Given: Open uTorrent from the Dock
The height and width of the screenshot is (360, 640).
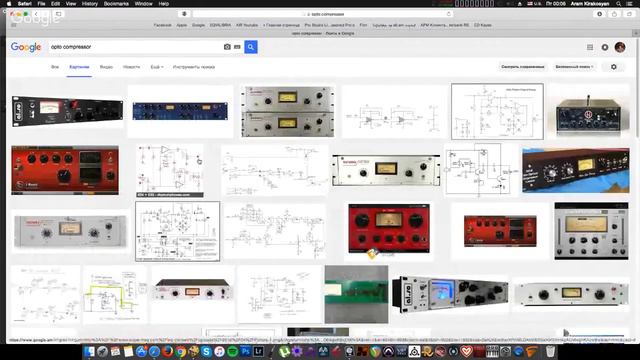Looking at the screenshot, I should (x=284, y=351).
